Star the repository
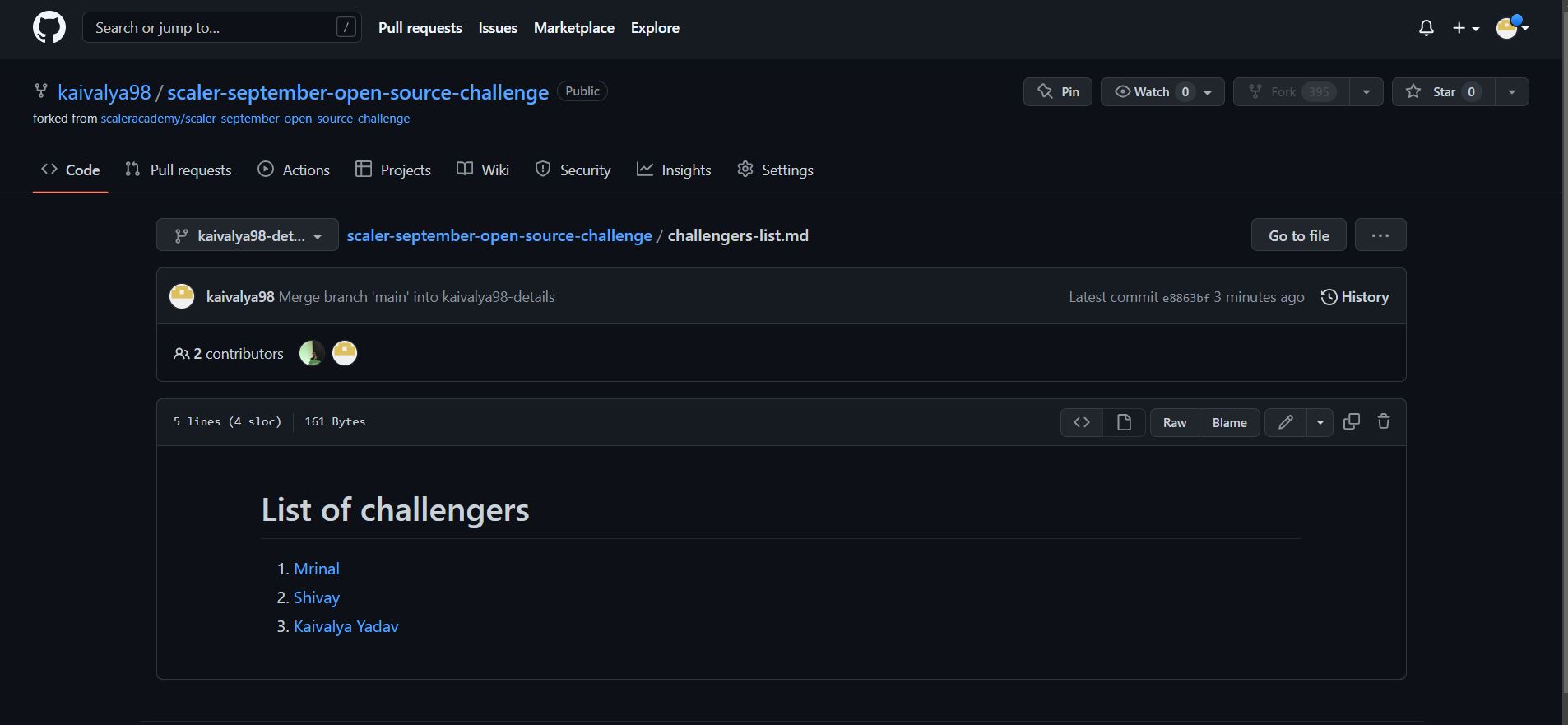The image size is (1568, 725). [1443, 91]
